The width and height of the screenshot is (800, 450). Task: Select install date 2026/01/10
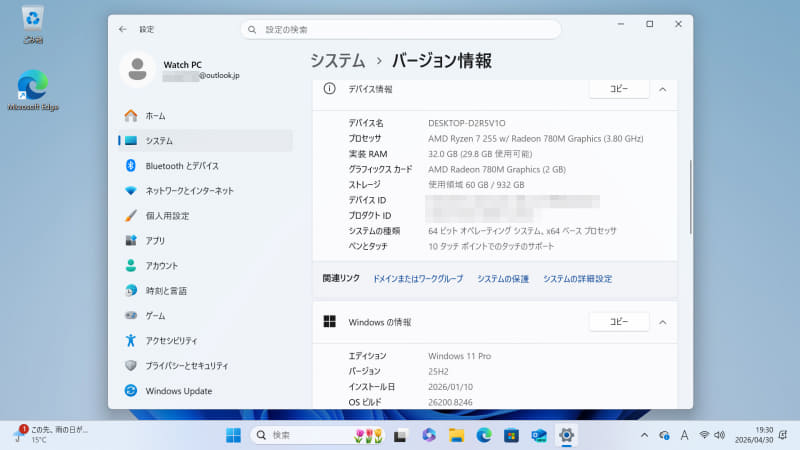coord(451,387)
